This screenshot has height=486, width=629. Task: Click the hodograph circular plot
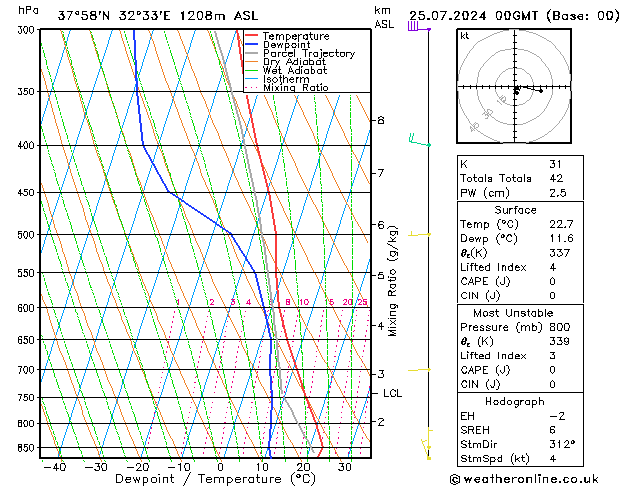516,89
